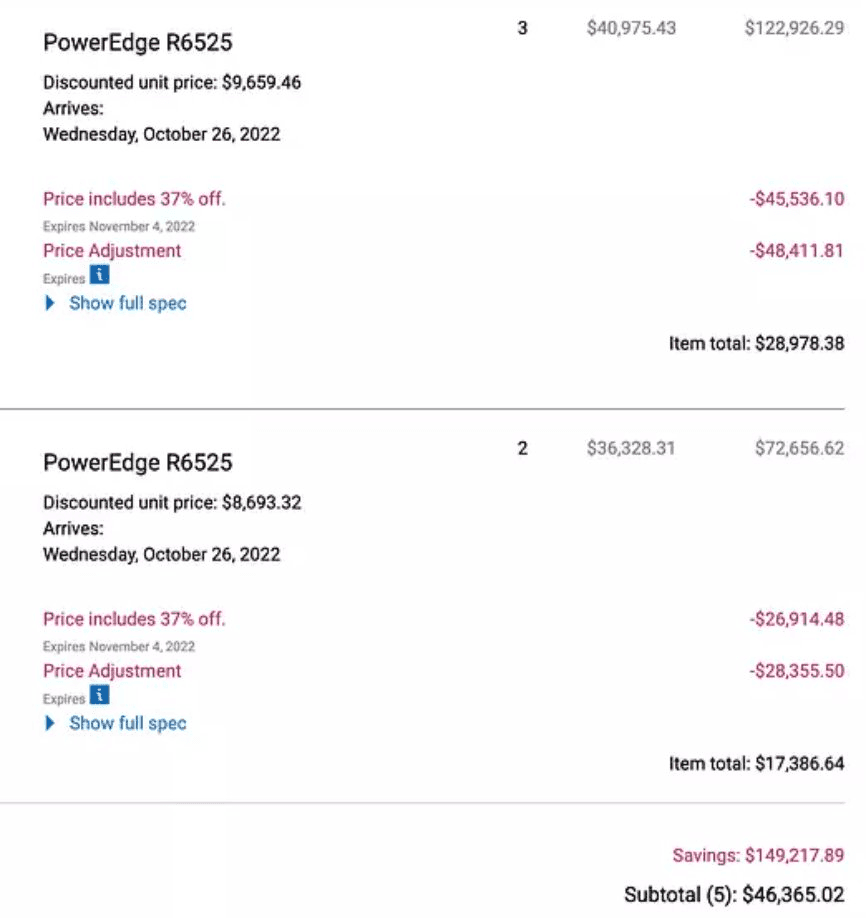Click the $72,656.62 list total

[799, 448]
